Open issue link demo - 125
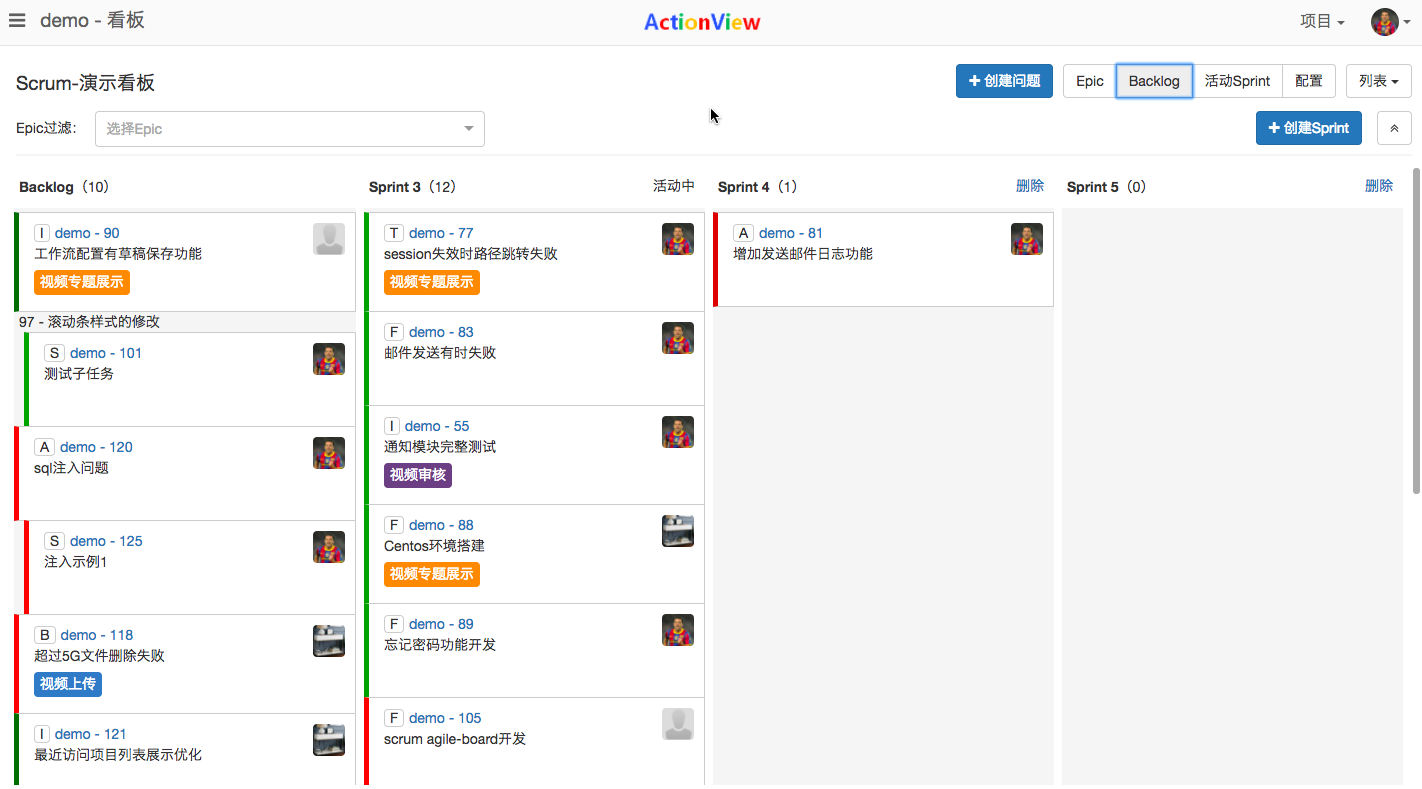 [106, 541]
